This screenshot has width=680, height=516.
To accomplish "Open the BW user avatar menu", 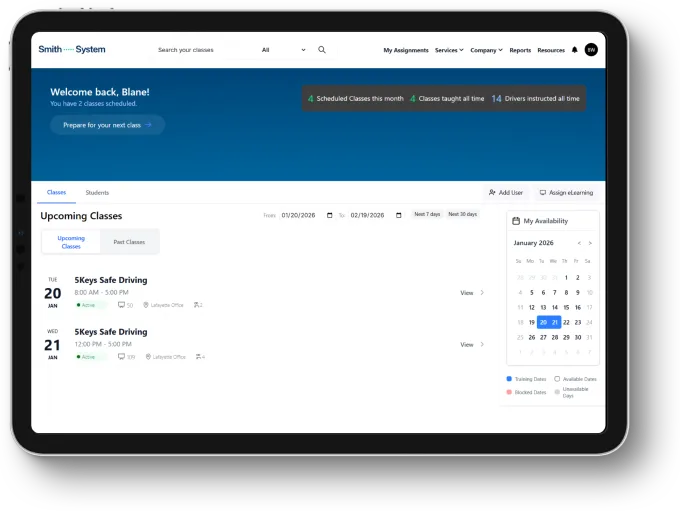I will (x=591, y=50).
